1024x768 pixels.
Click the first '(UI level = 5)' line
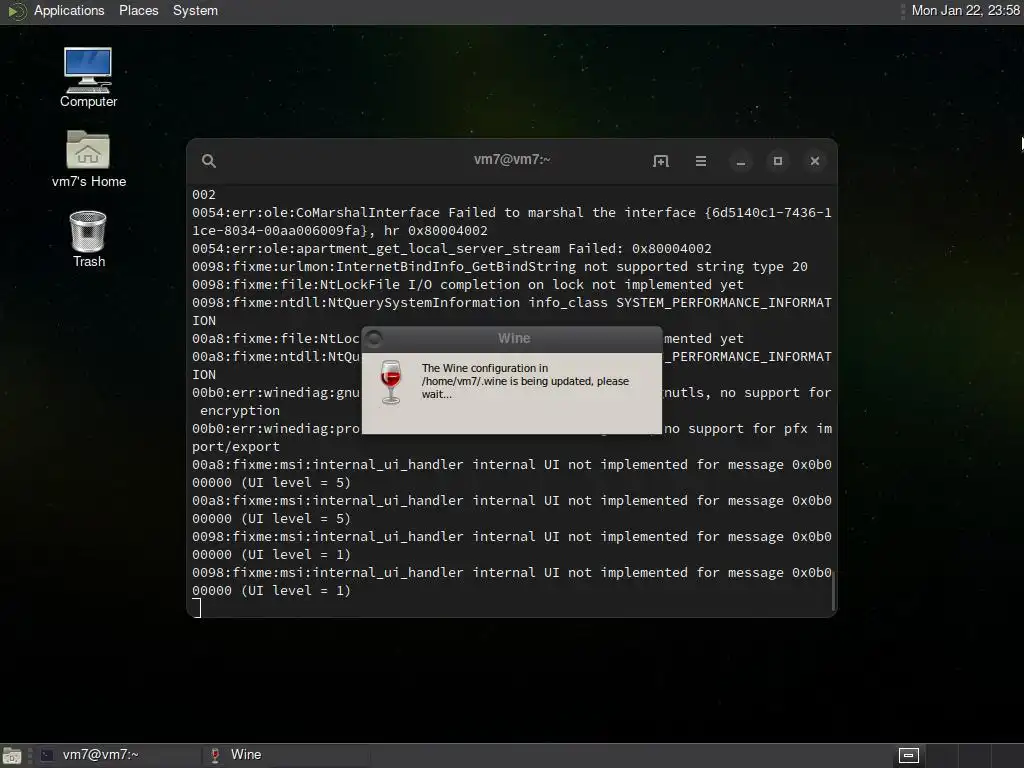tap(272, 483)
